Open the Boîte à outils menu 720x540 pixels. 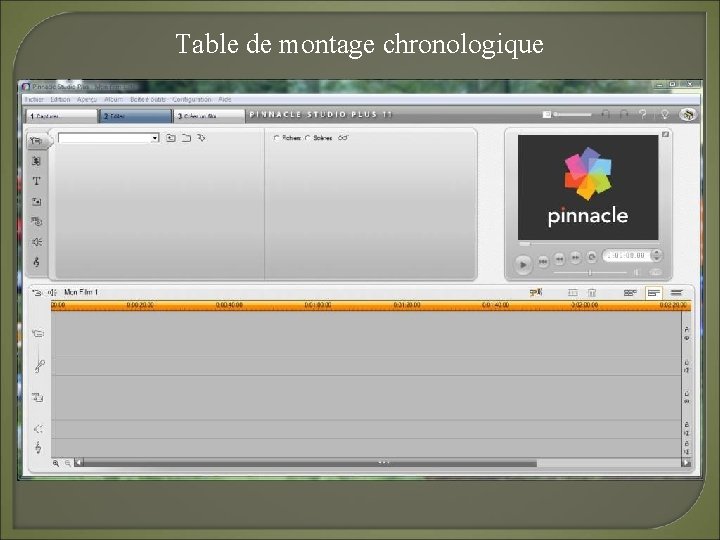(x=147, y=100)
